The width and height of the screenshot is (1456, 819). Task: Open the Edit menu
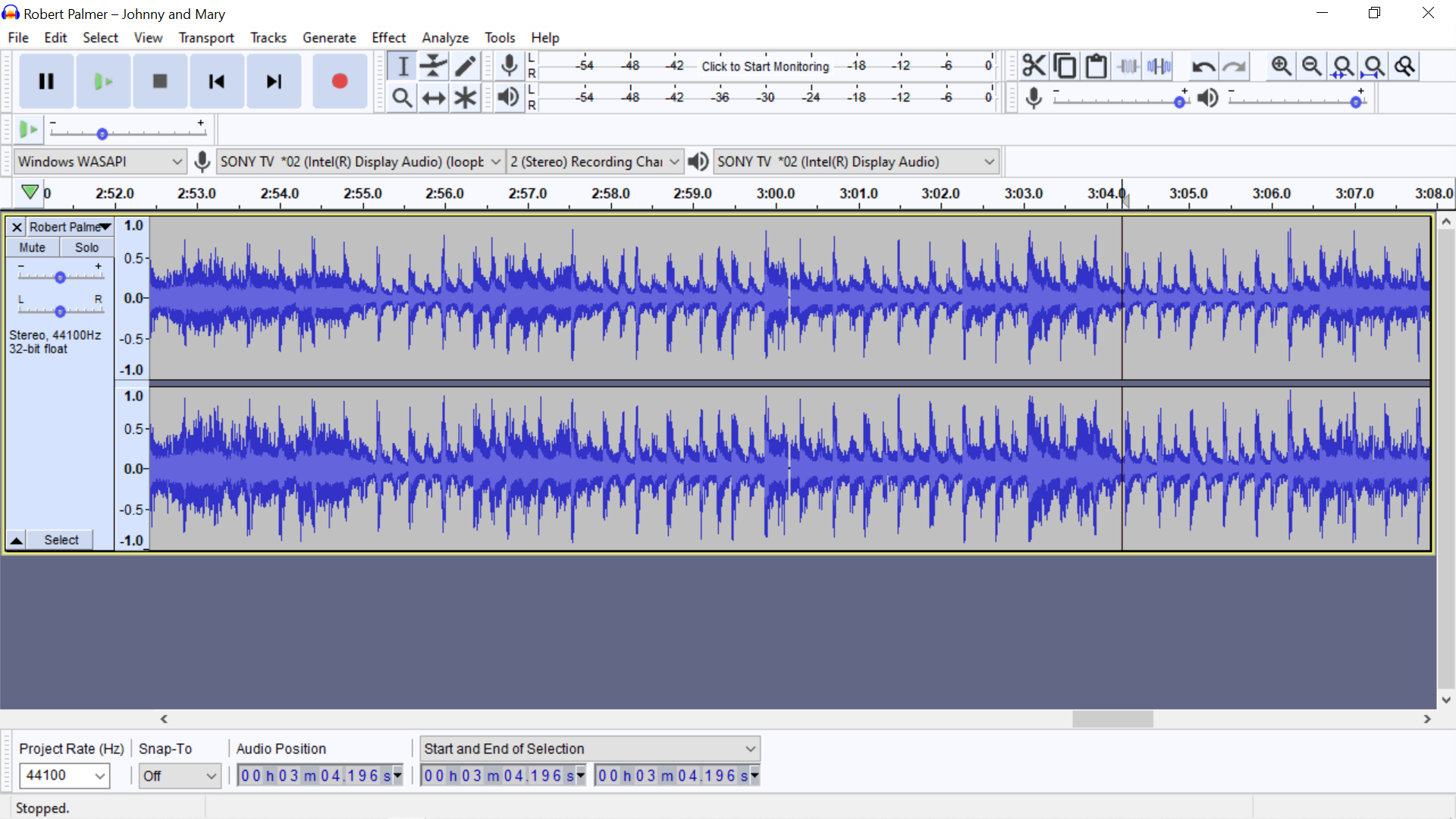(x=55, y=38)
